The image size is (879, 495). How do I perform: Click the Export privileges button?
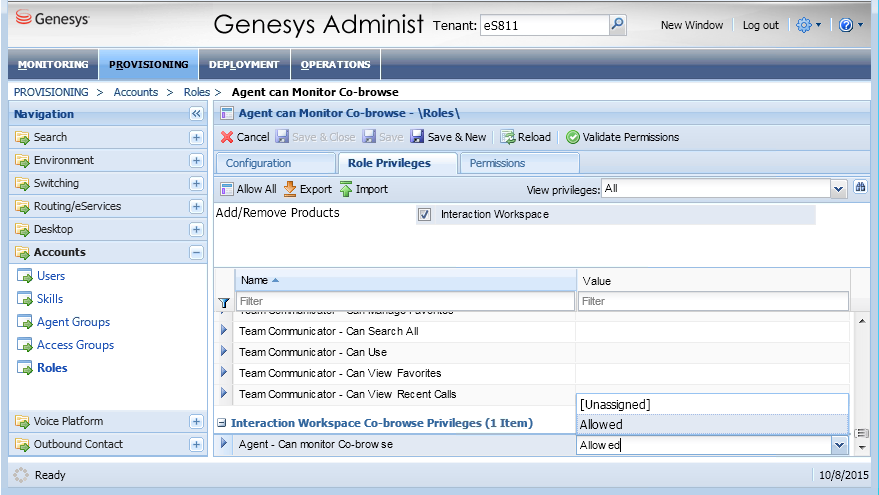[x=308, y=189]
